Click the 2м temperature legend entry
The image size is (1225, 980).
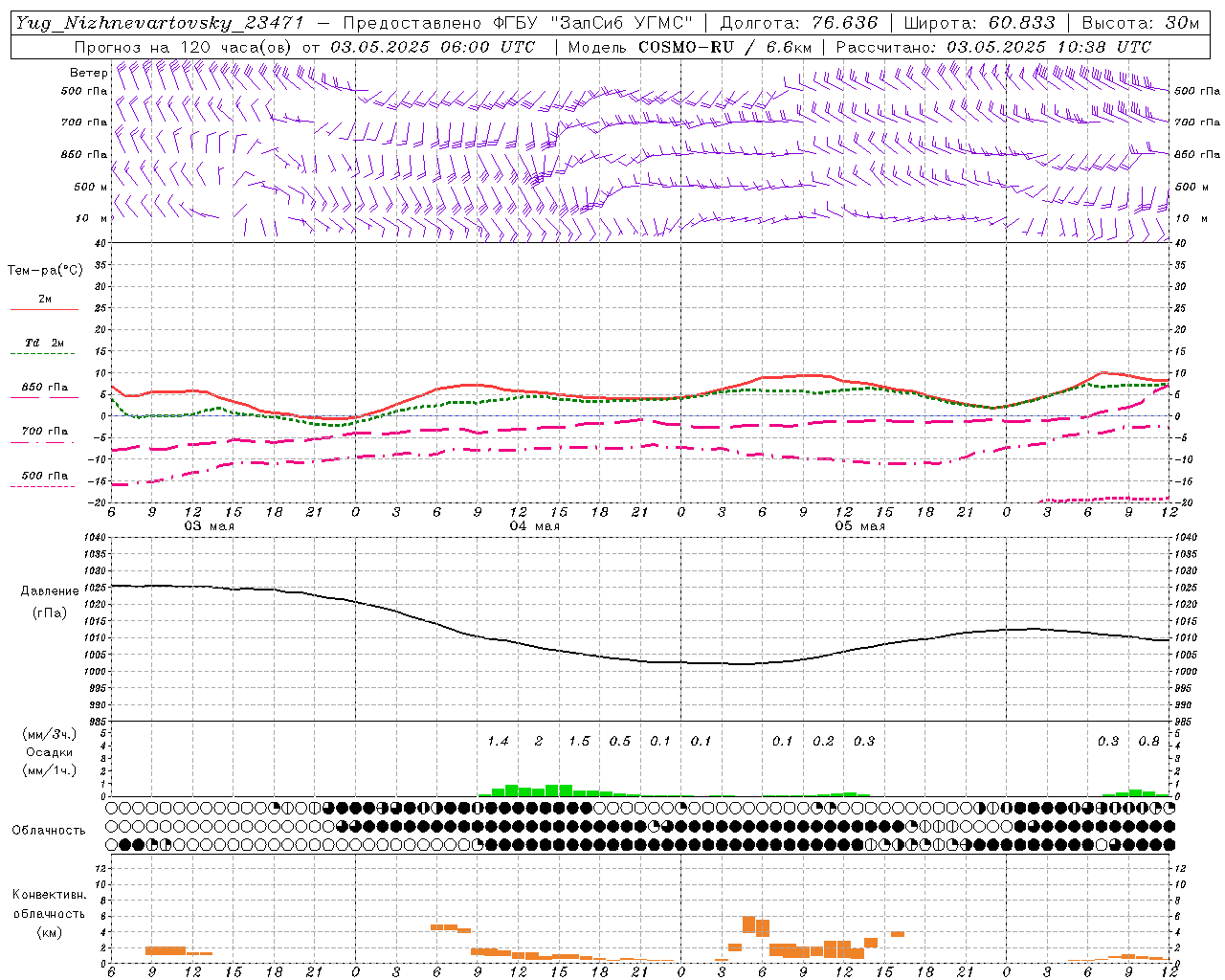click(x=44, y=299)
